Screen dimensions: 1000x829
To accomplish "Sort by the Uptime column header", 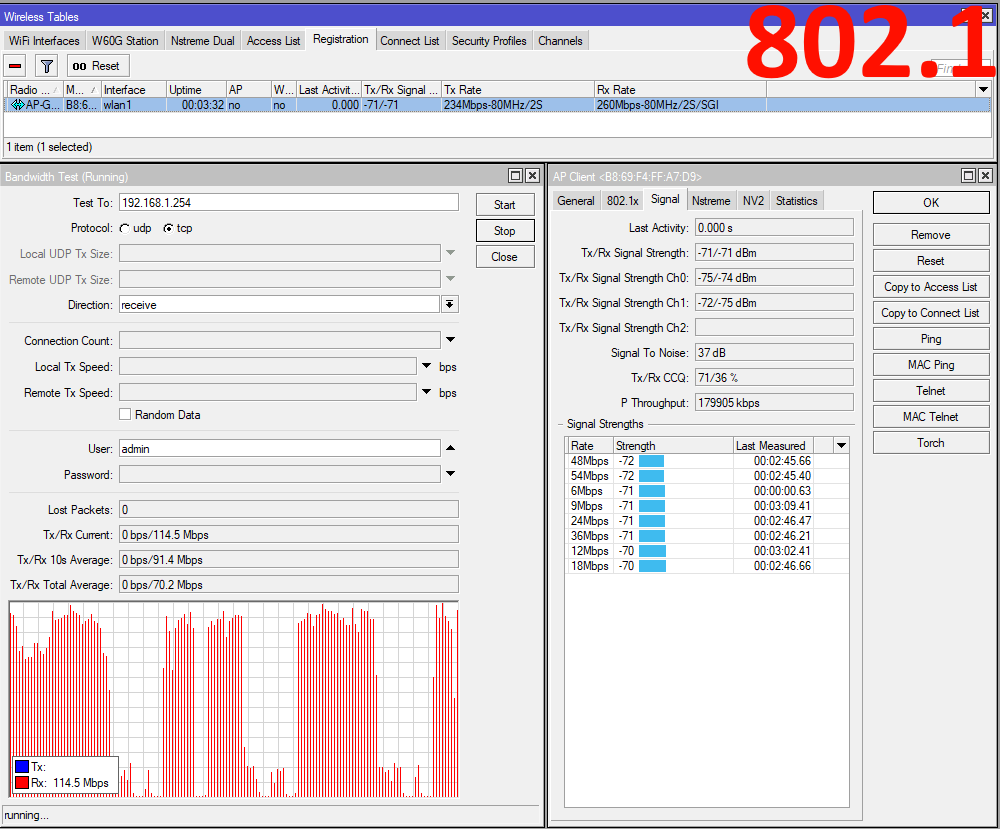I will (x=196, y=89).
